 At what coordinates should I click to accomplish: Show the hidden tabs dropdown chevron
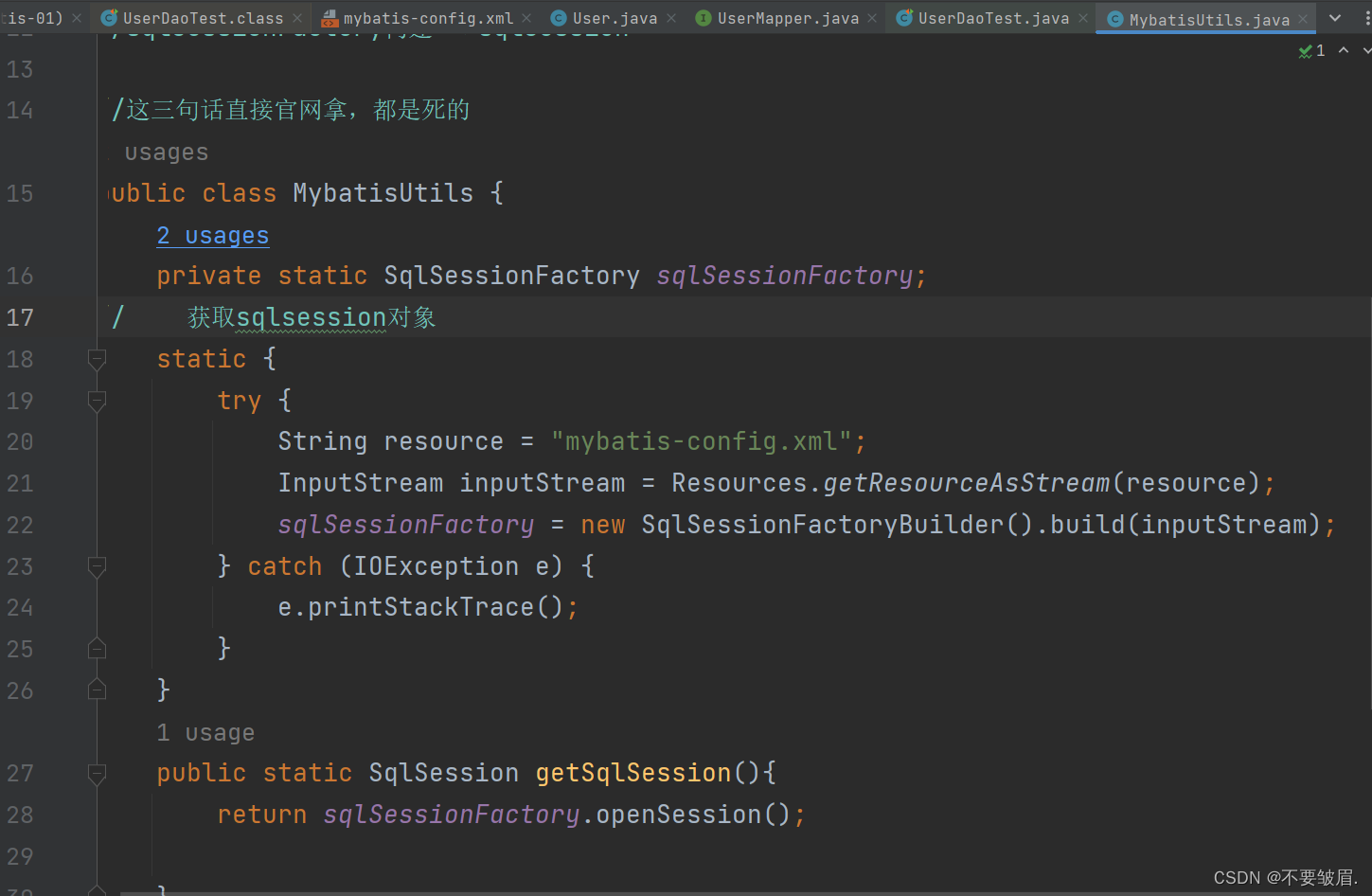(x=1335, y=18)
